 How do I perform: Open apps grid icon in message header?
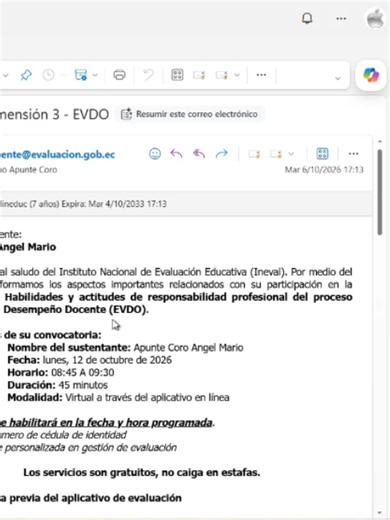click(x=322, y=154)
